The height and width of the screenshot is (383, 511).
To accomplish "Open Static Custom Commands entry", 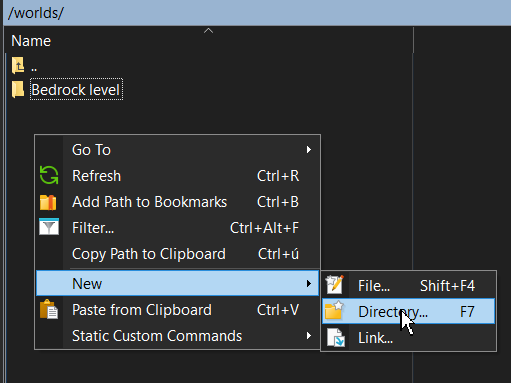I will pyautogui.click(x=177, y=336).
